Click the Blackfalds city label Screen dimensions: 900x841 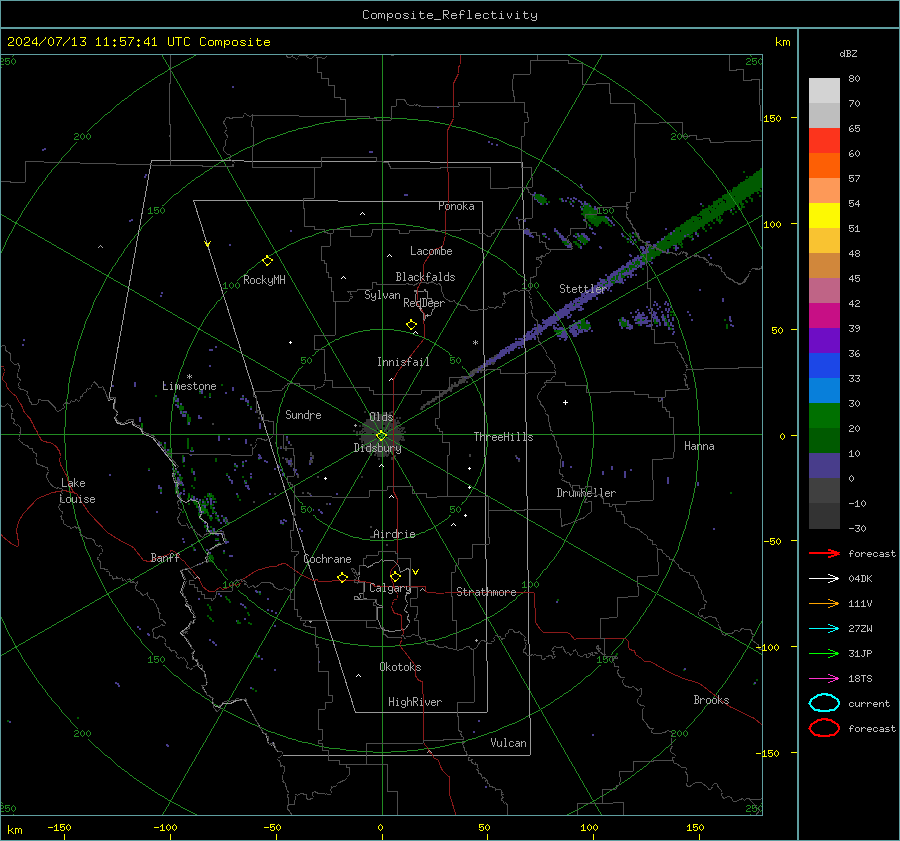click(x=425, y=277)
